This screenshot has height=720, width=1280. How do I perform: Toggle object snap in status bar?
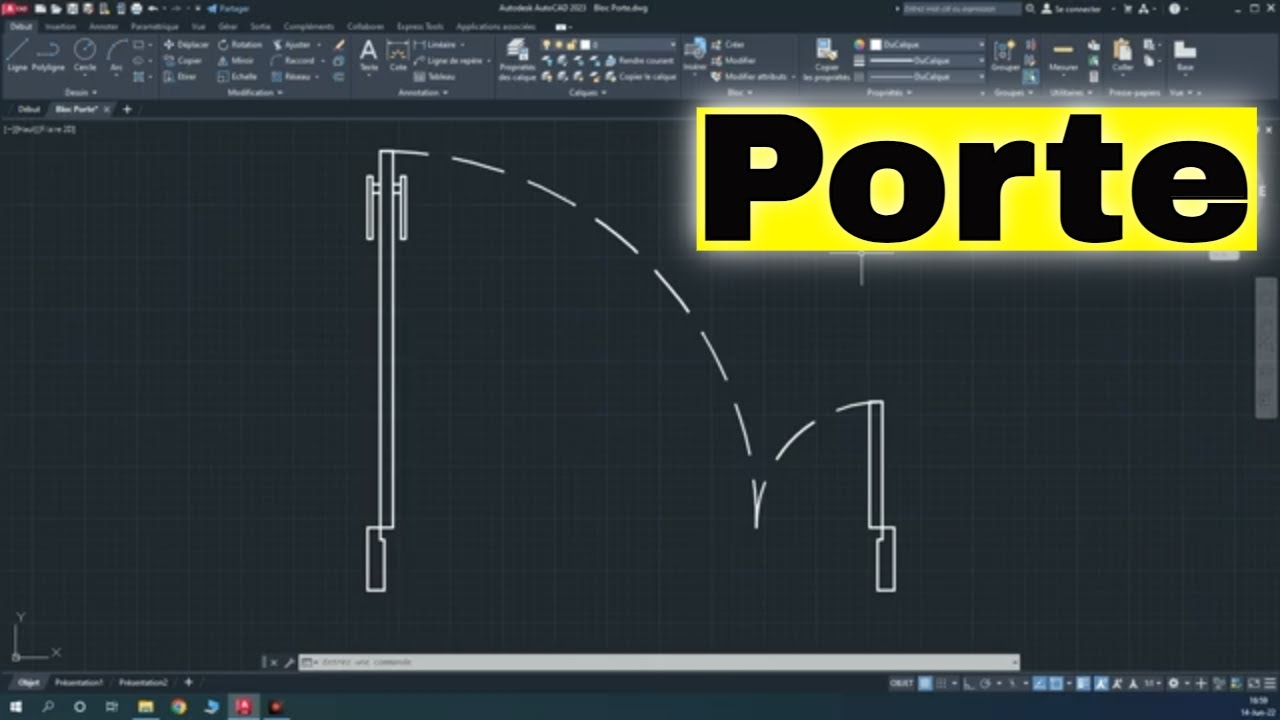coord(1057,683)
